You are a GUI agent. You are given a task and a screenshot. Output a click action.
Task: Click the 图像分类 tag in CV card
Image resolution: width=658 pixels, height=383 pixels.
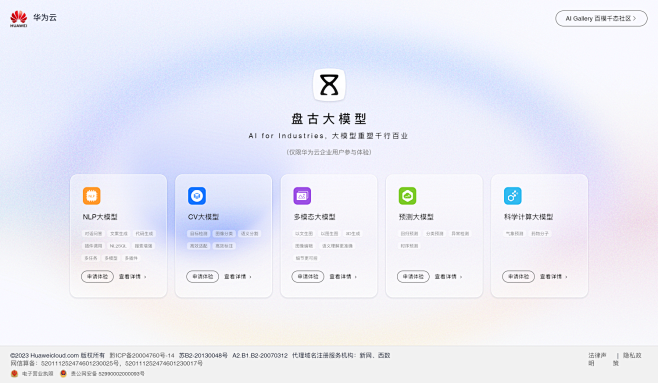pos(224,234)
